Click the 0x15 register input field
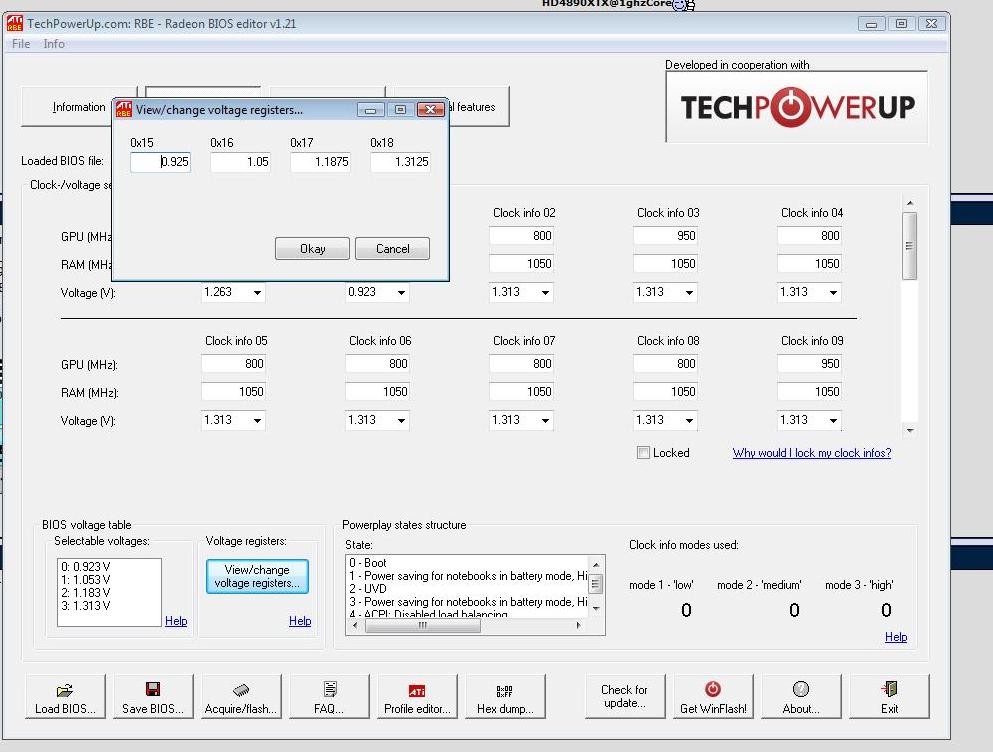Screen dimensions: 993x752 tap(160, 162)
